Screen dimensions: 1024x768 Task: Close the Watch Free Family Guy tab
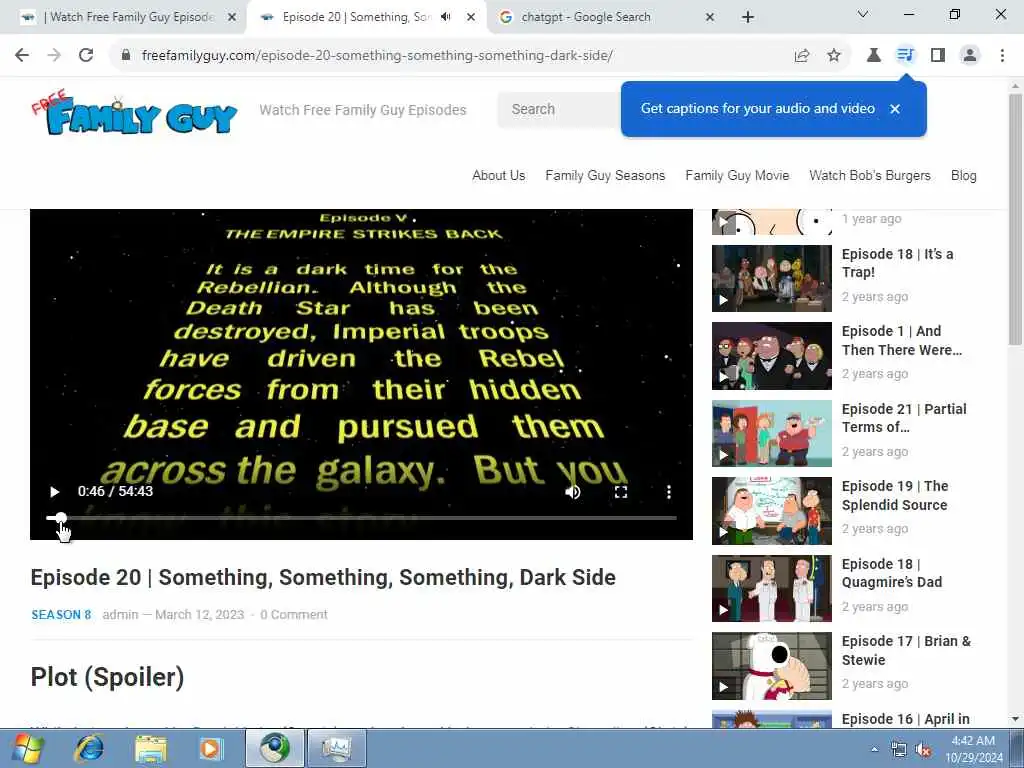[x=232, y=18]
